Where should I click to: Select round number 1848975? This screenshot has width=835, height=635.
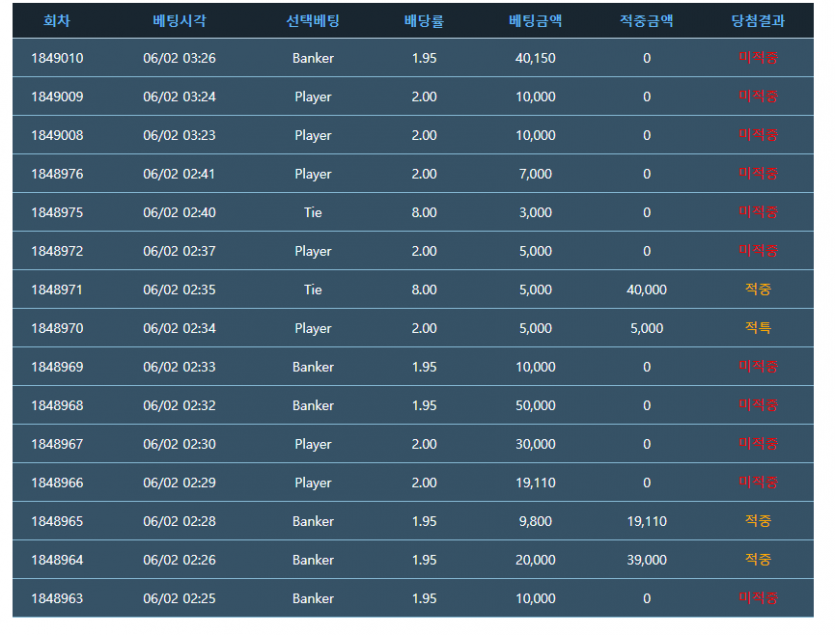(57, 213)
